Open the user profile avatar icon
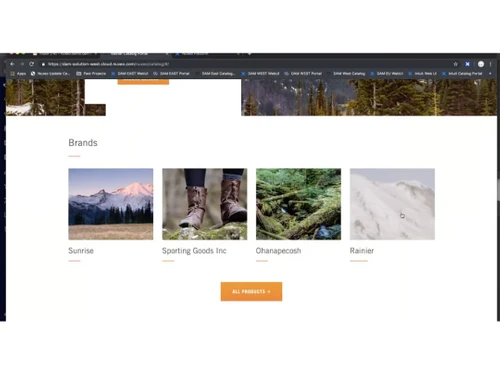This screenshot has height=375, width=500. pos(481,64)
